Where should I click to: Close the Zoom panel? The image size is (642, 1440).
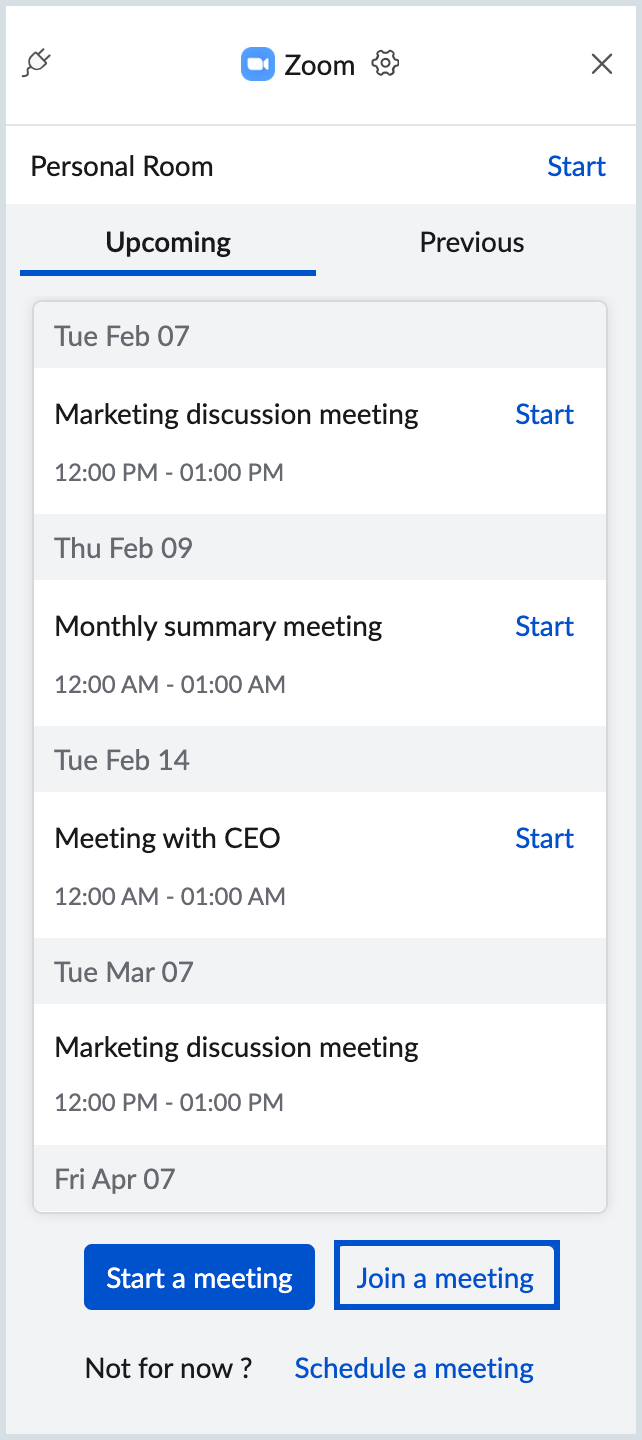[x=602, y=63]
